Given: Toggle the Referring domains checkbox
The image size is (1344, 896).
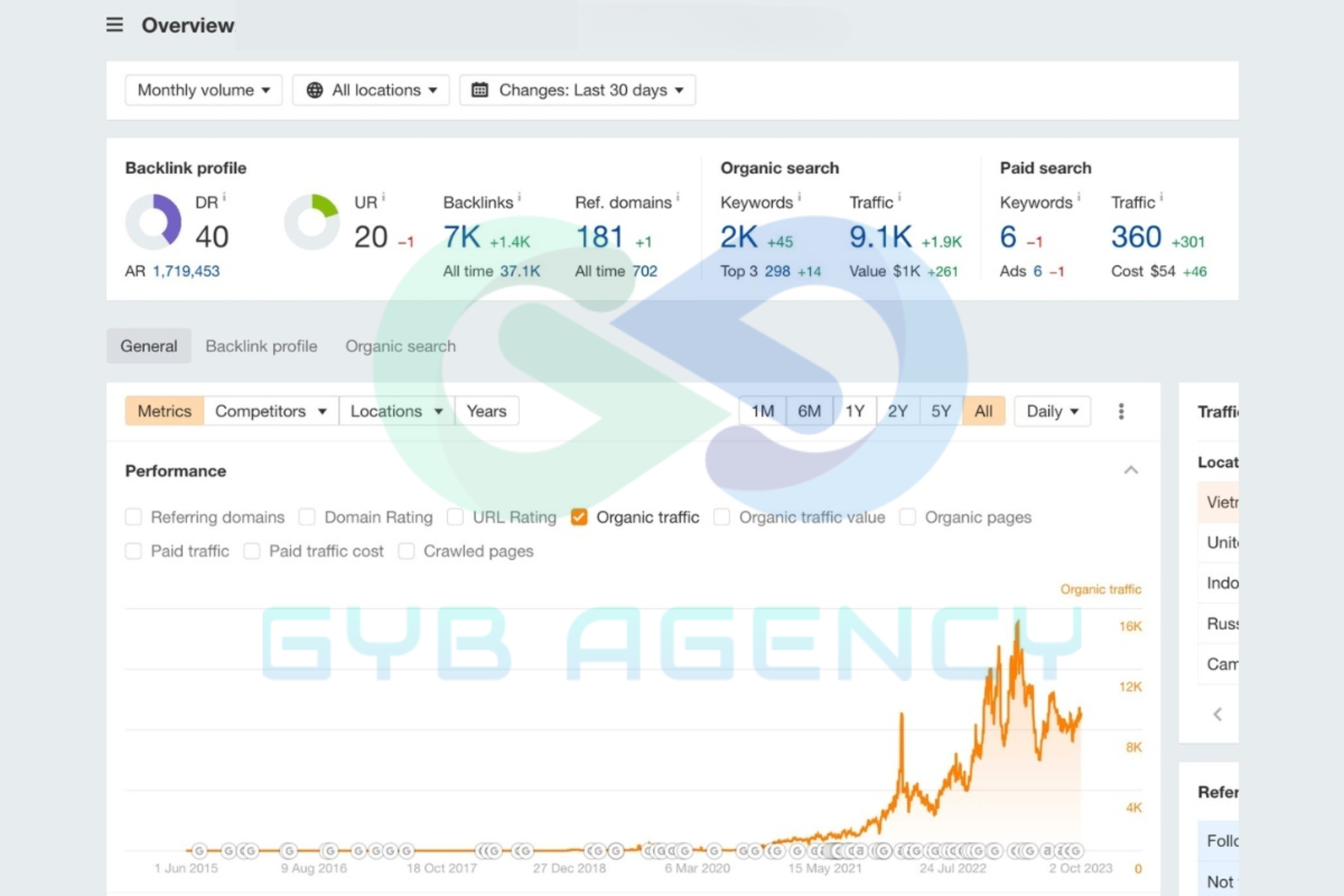Looking at the screenshot, I should (133, 517).
